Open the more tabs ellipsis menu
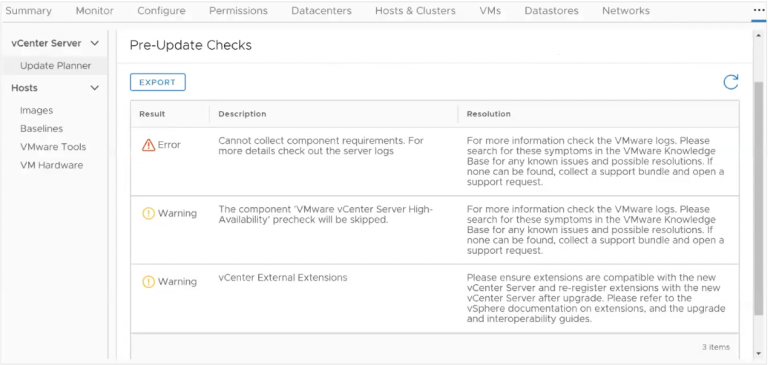This screenshot has width=768, height=365. pos(758,11)
